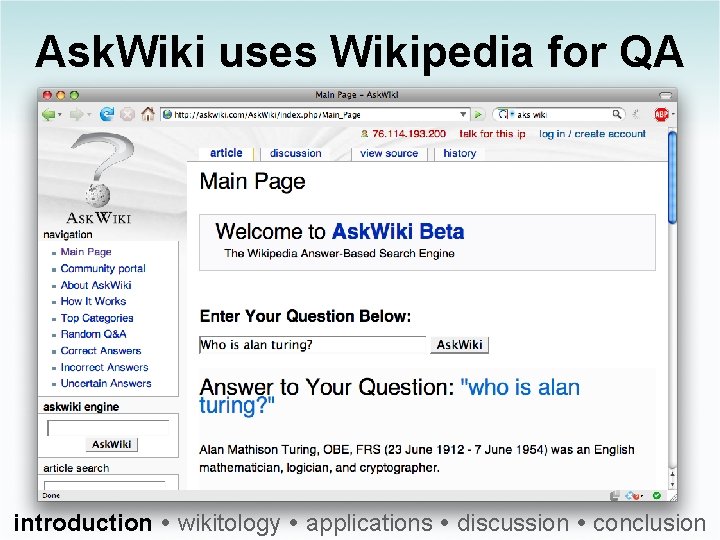Open the Adblock Plus dropdown arrow
The height and width of the screenshot is (540, 720).
673,113
